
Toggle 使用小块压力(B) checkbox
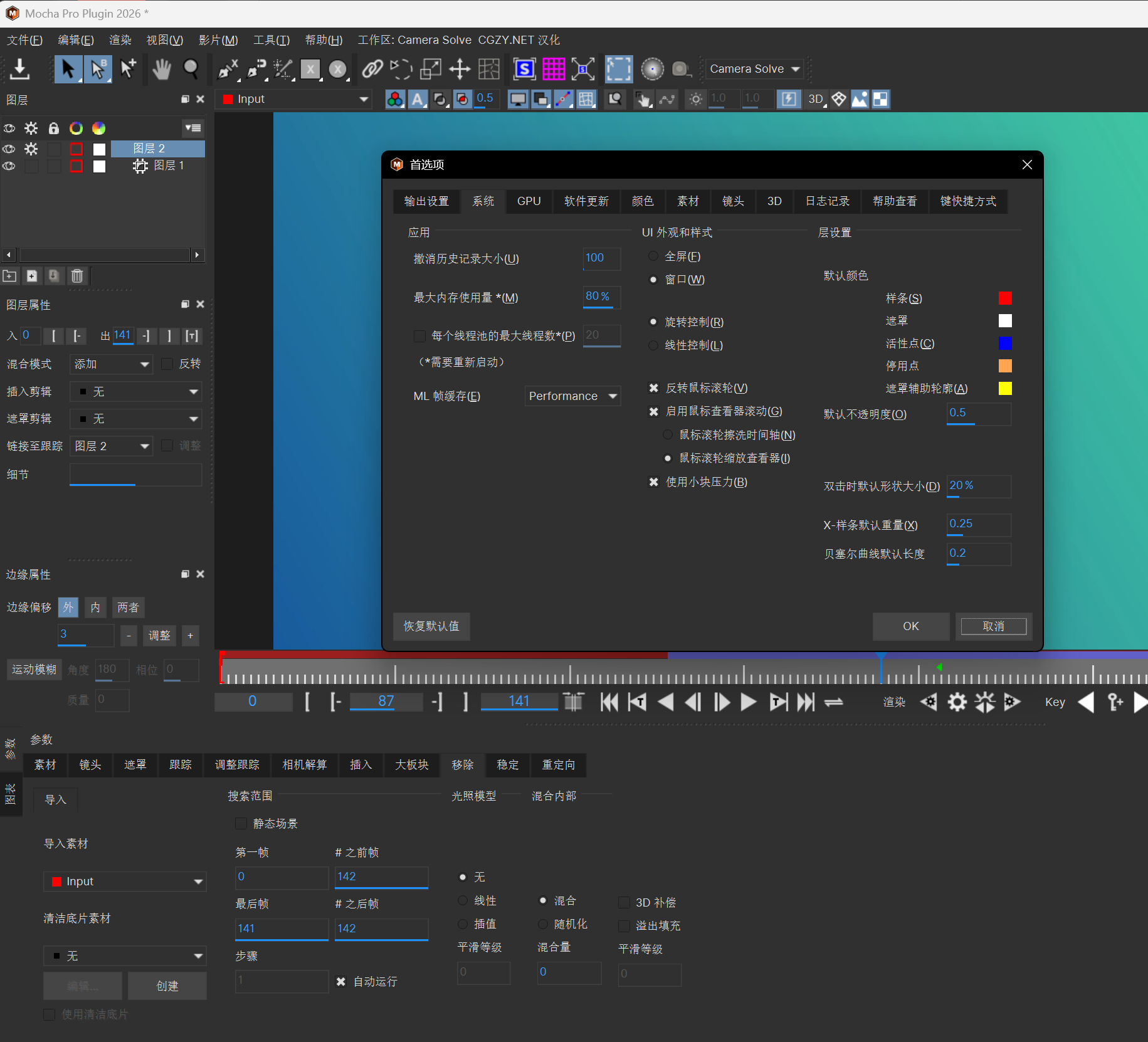coord(653,482)
